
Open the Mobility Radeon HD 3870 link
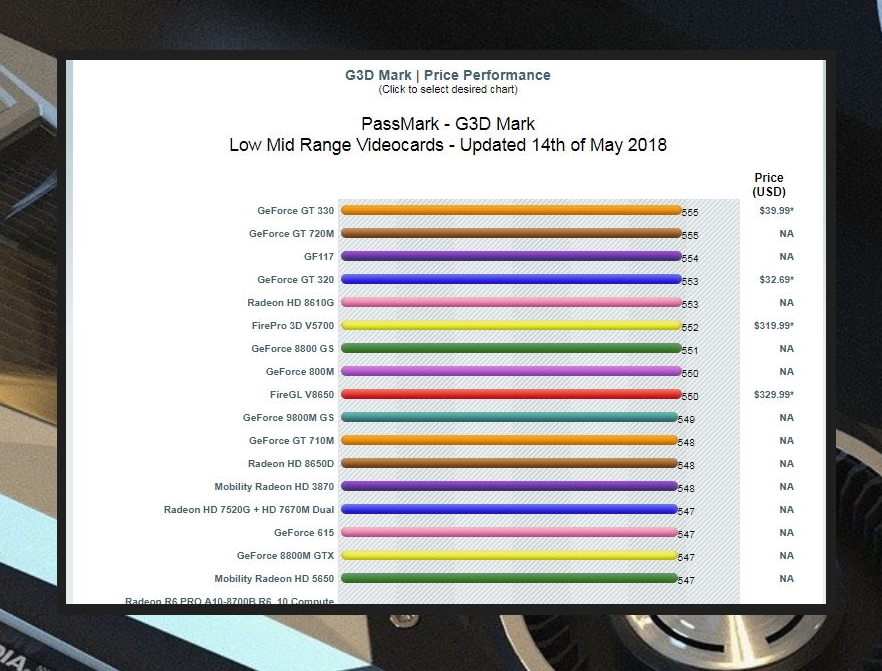274,487
